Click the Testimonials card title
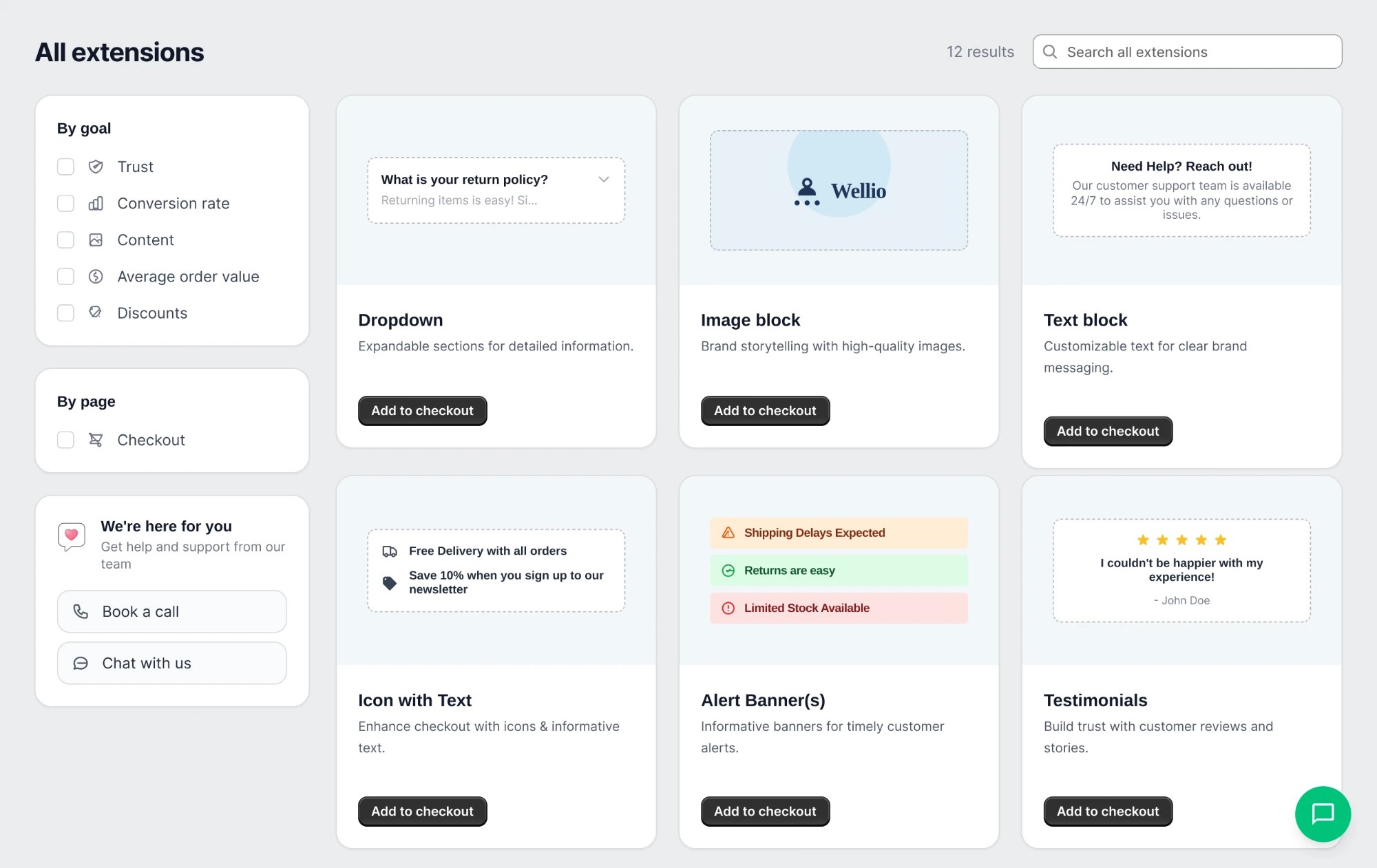1377x868 pixels. coord(1095,700)
